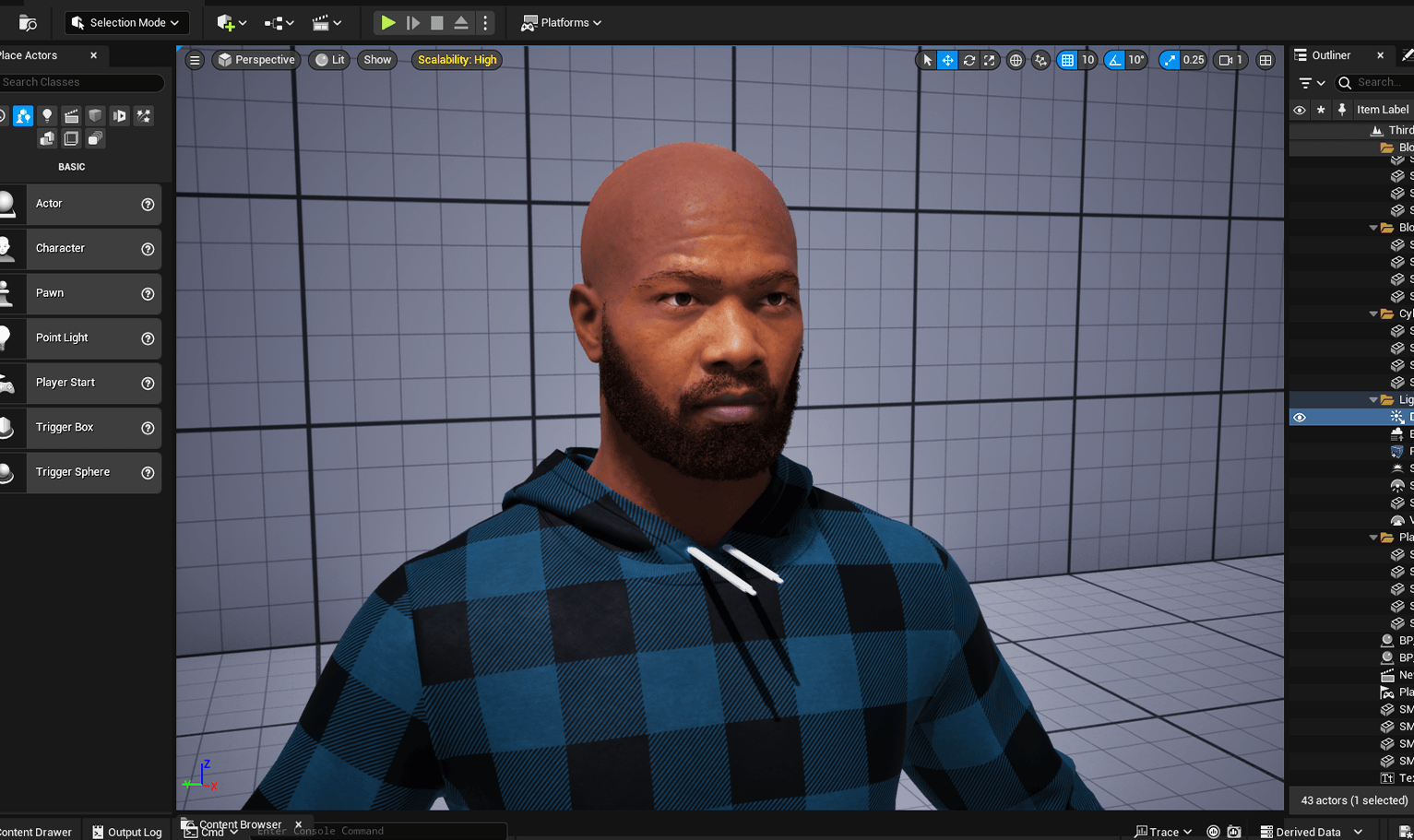Select the Basic actors category icon

coord(23,115)
